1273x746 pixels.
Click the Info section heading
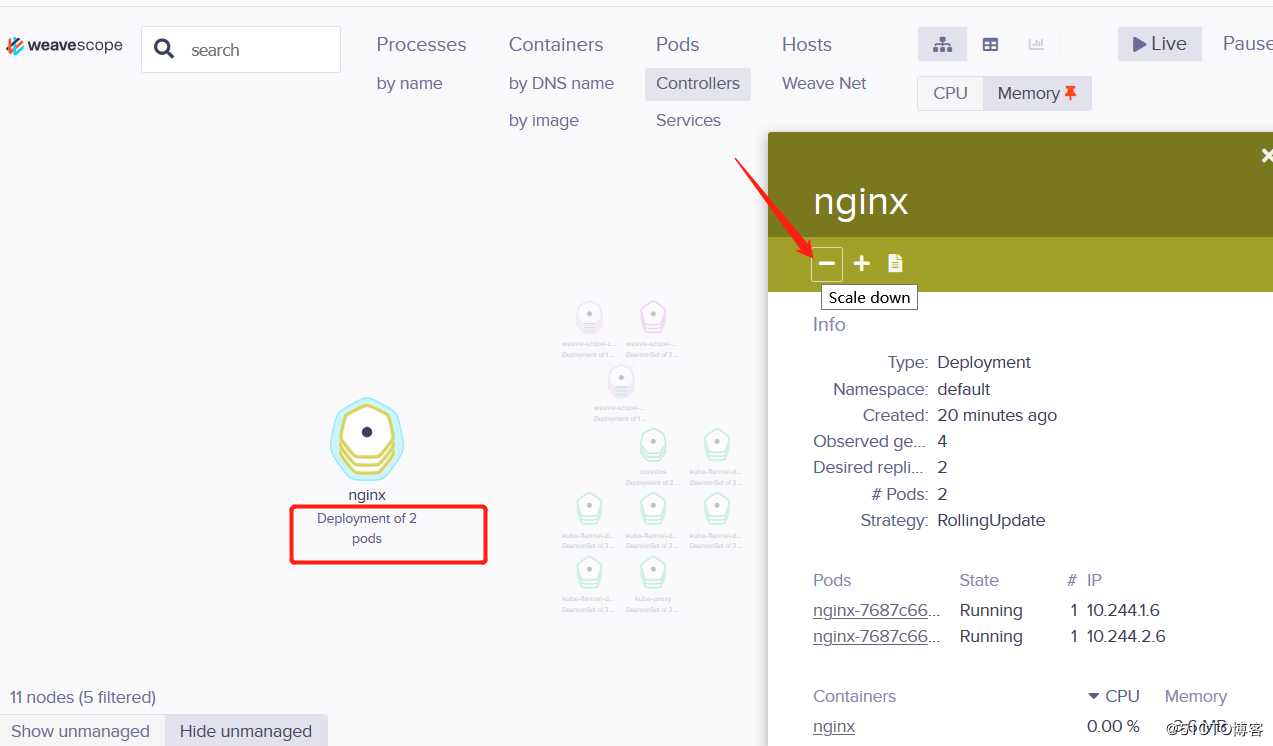[829, 324]
